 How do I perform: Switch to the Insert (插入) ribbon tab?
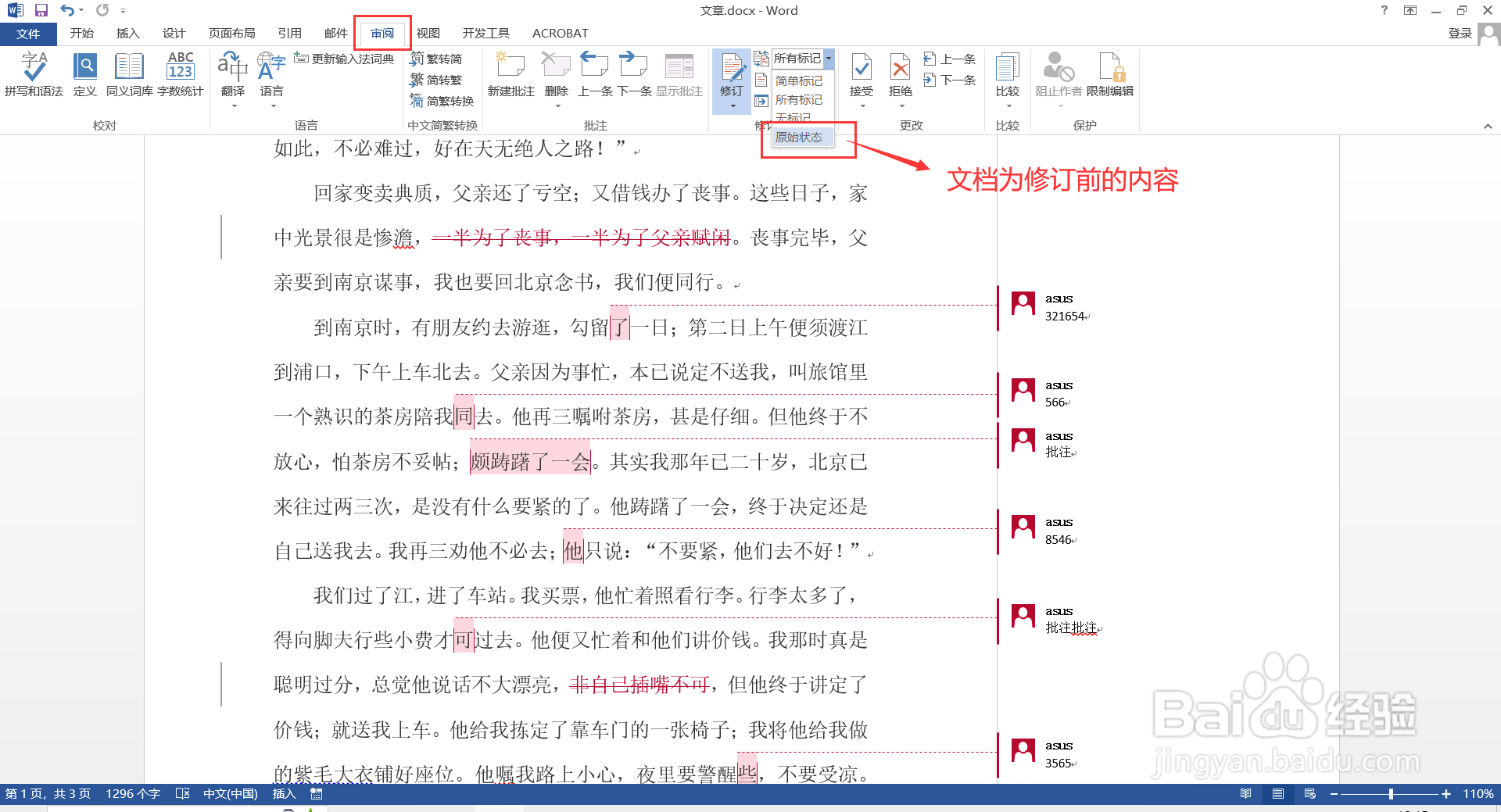127,34
